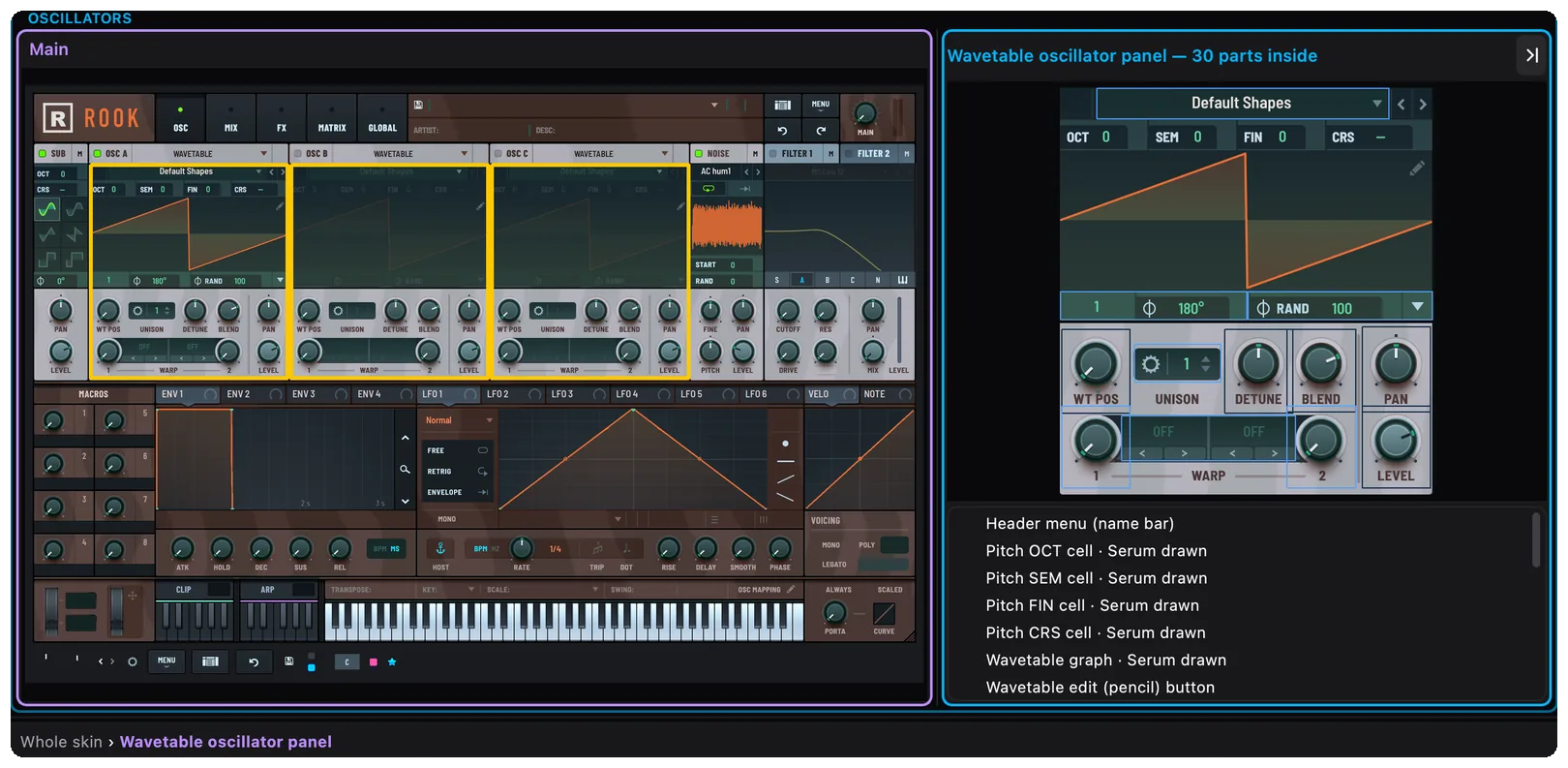Select the "Pitch SEM cell · Serum drawn" row

(x=1096, y=578)
